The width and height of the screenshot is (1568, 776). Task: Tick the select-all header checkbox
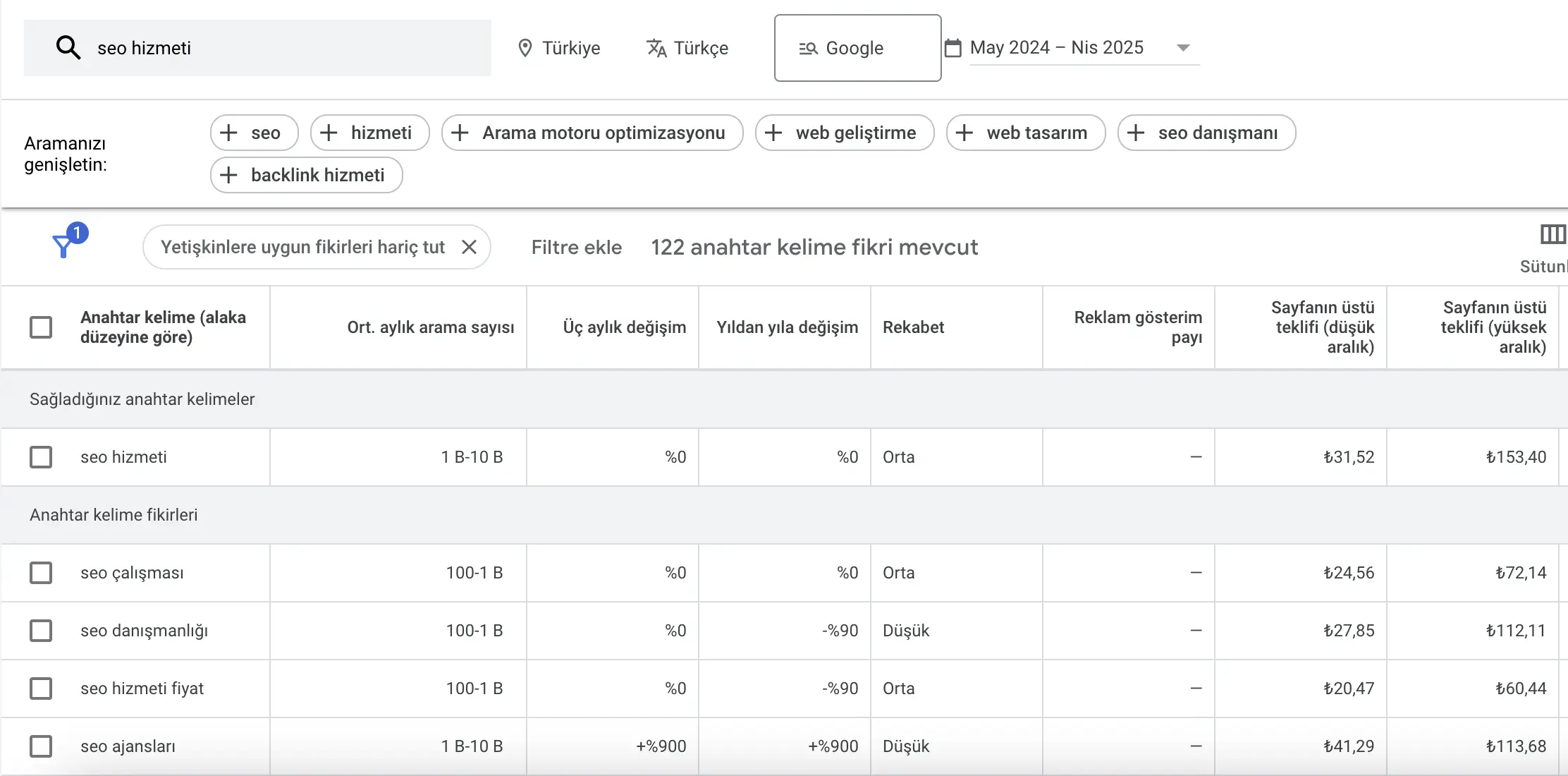[41, 327]
